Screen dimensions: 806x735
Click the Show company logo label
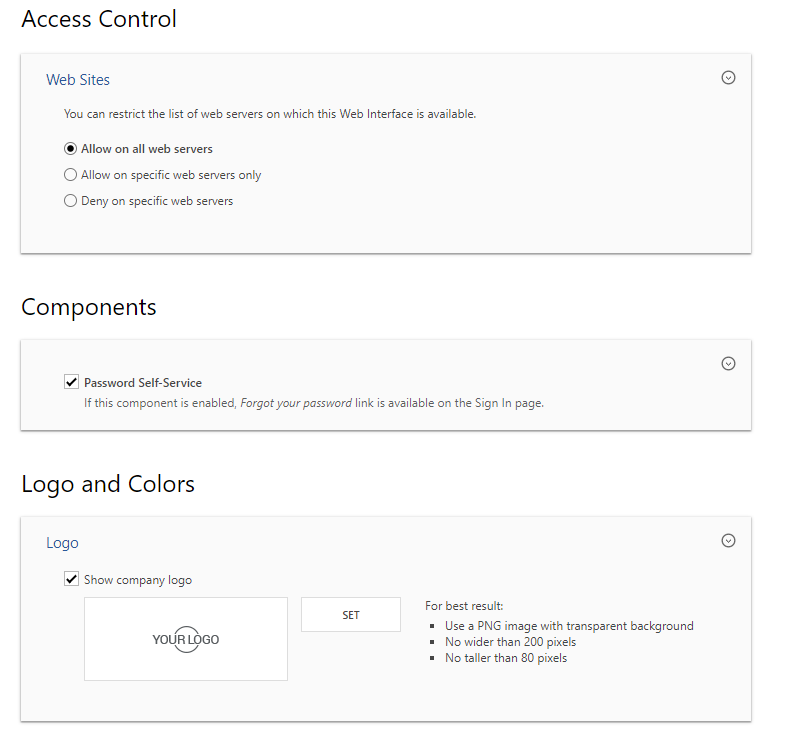click(138, 580)
